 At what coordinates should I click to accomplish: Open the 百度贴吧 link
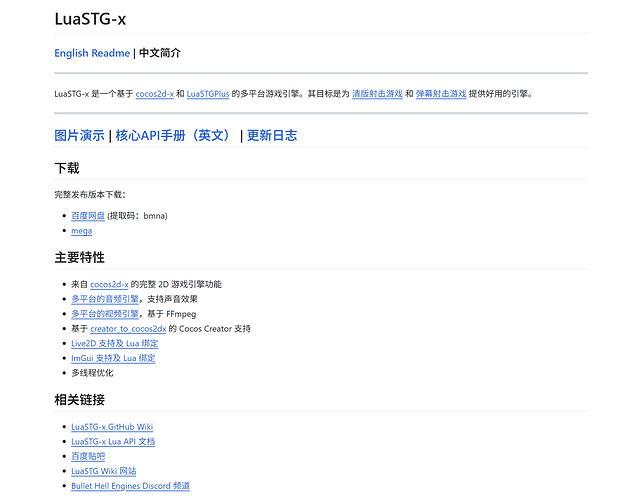click(88, 456)
